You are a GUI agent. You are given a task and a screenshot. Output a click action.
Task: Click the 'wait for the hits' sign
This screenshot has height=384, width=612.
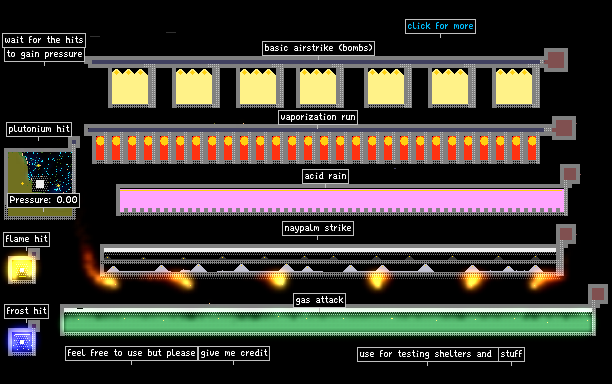[44, 40]
